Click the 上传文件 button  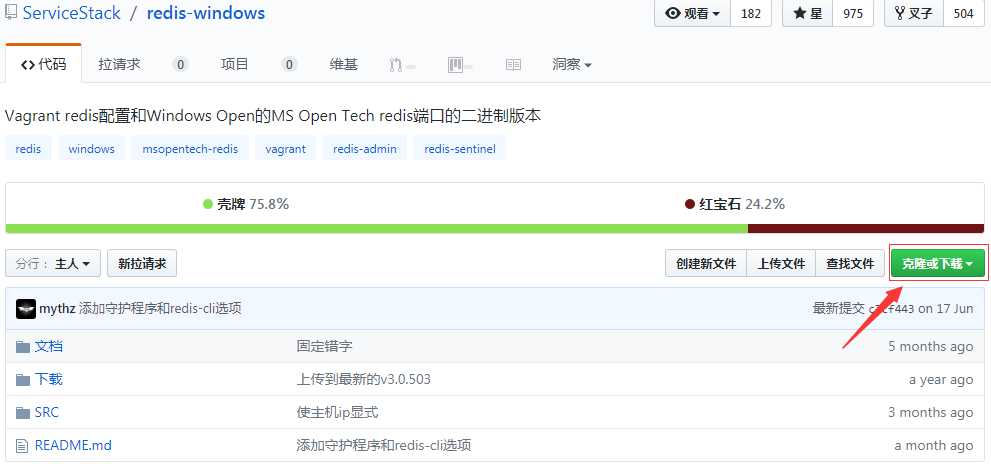(781, 264)
